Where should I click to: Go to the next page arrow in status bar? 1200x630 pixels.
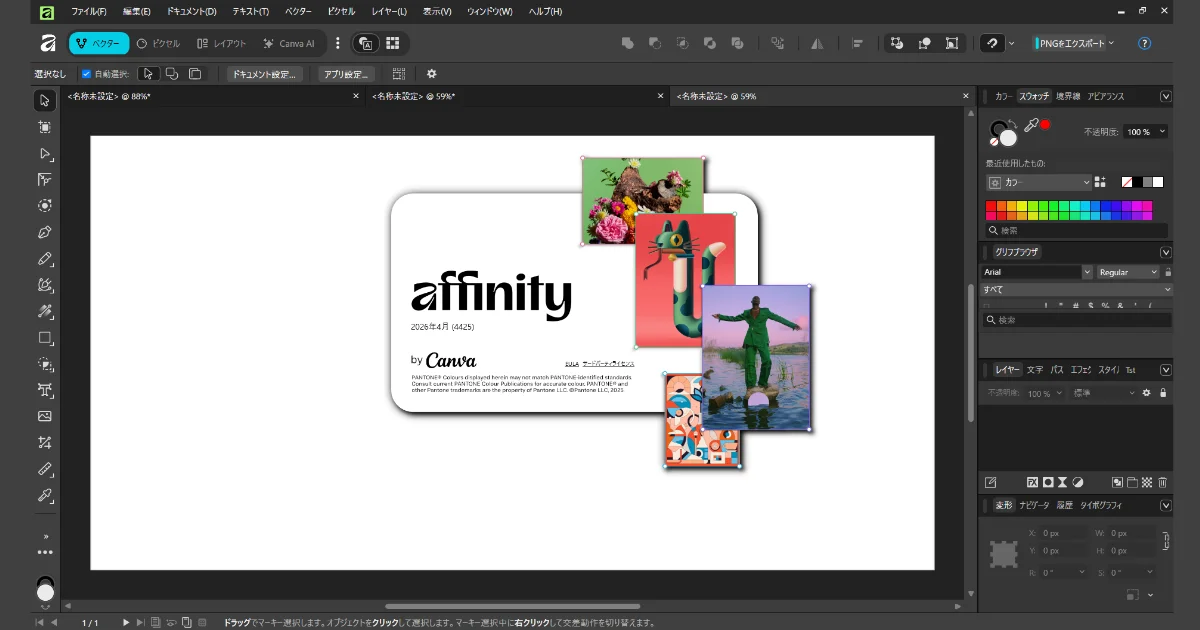coord(126,622)
